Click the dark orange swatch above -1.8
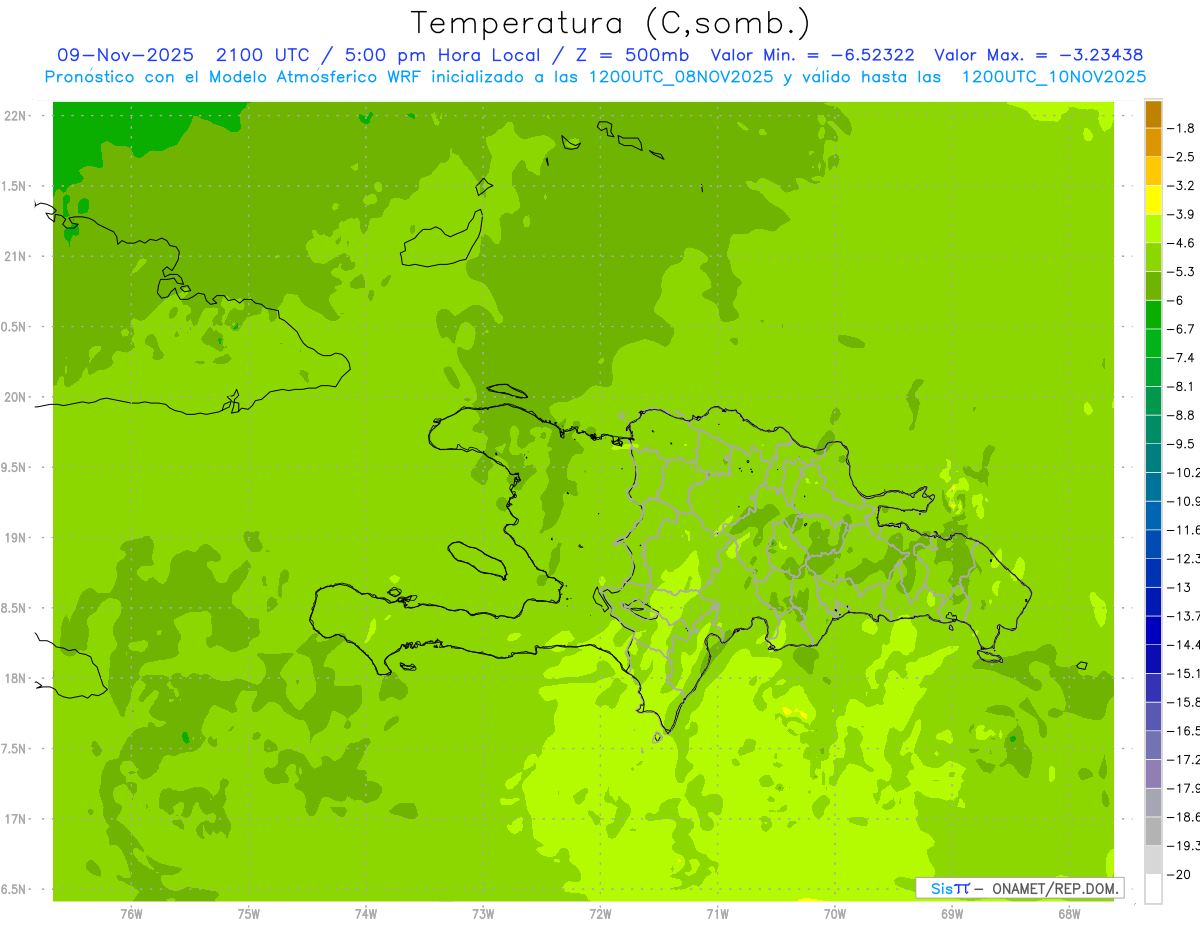Viewport: 1200px width, 927px height. coord(1153,114)
